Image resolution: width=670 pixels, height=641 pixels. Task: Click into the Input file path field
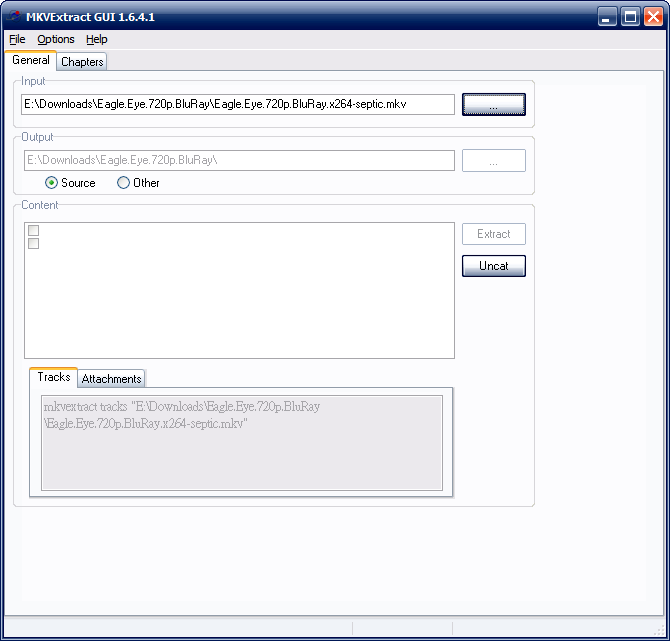point(238,104)
